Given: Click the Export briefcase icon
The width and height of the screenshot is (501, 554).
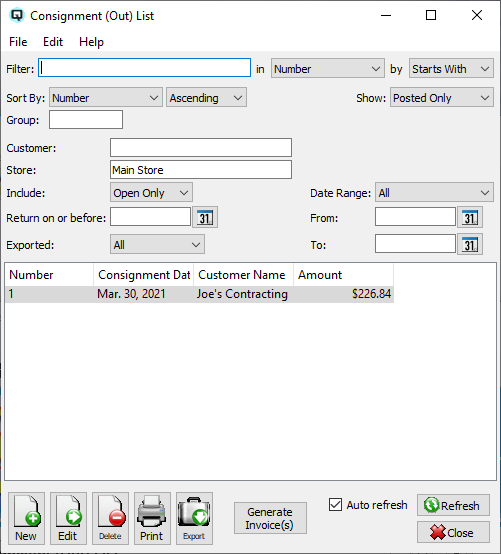Looking at the screenshot, I should [194, 518].
